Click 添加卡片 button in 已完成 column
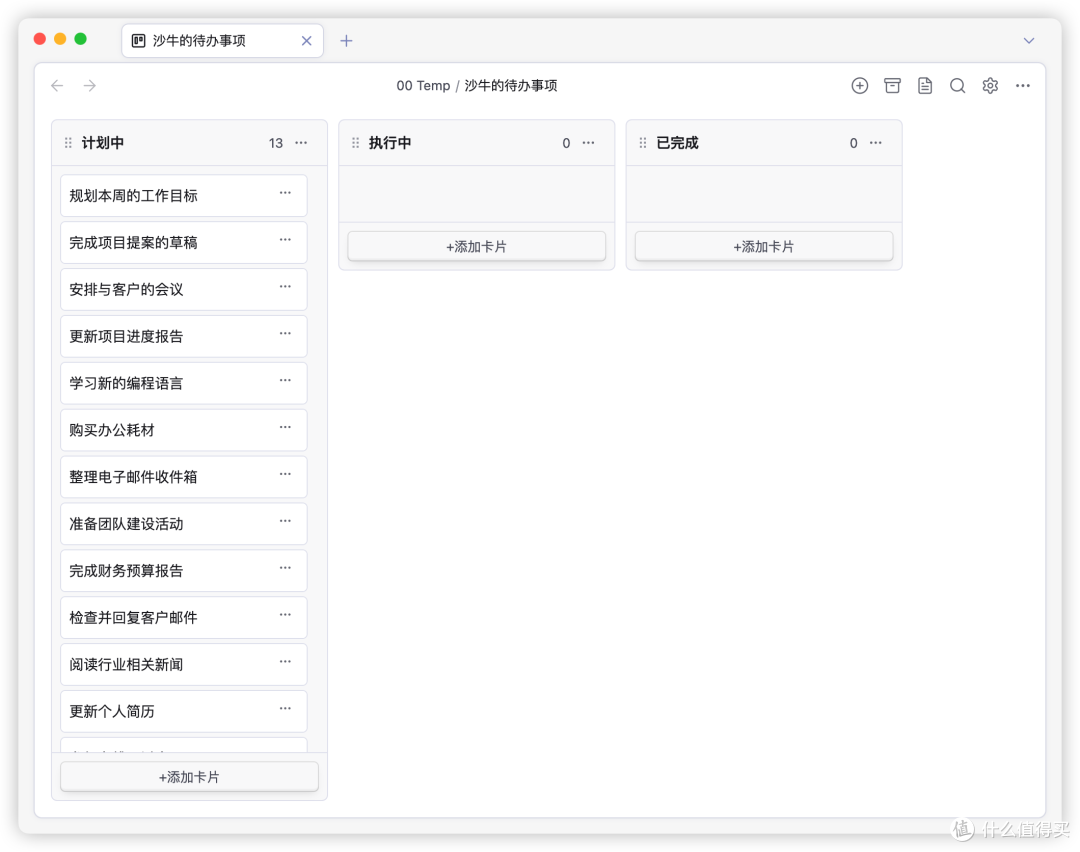 [763, 247]
